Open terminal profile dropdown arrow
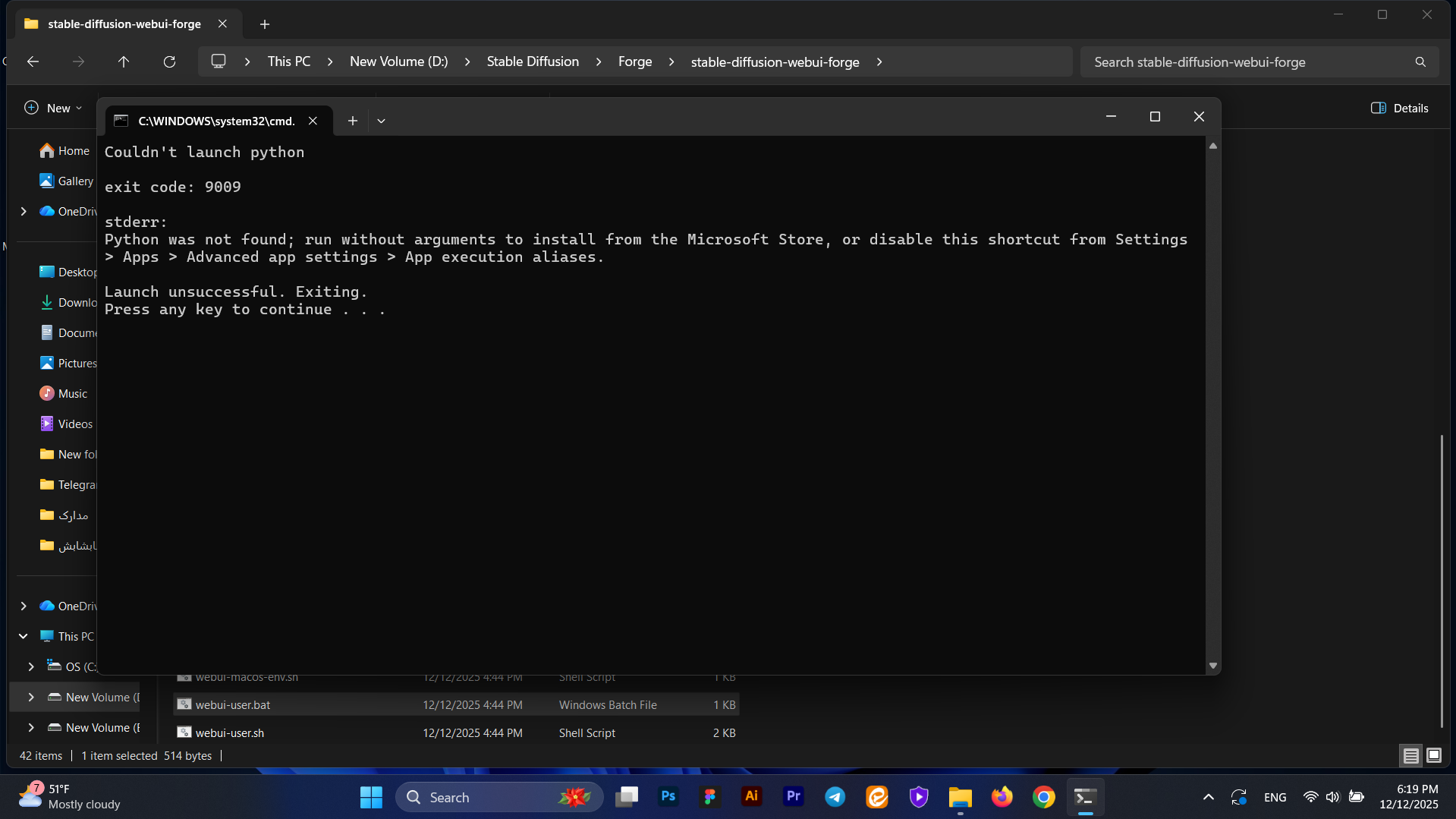1456x819 pixels. [x=381, y=121]
